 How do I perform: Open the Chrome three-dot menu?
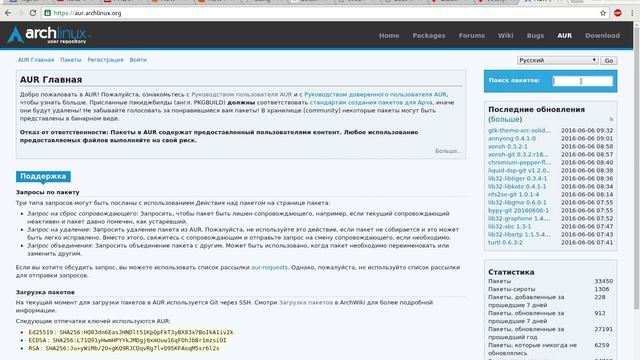632,13
